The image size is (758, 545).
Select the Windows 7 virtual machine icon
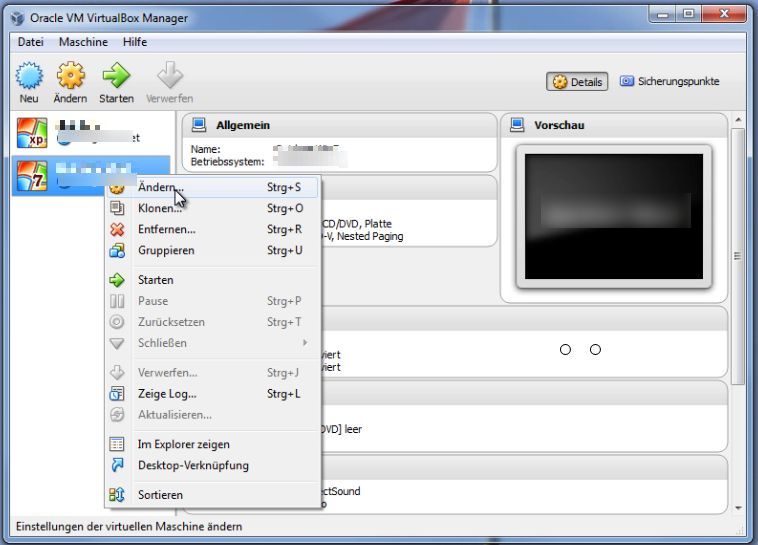click(33, 174)
